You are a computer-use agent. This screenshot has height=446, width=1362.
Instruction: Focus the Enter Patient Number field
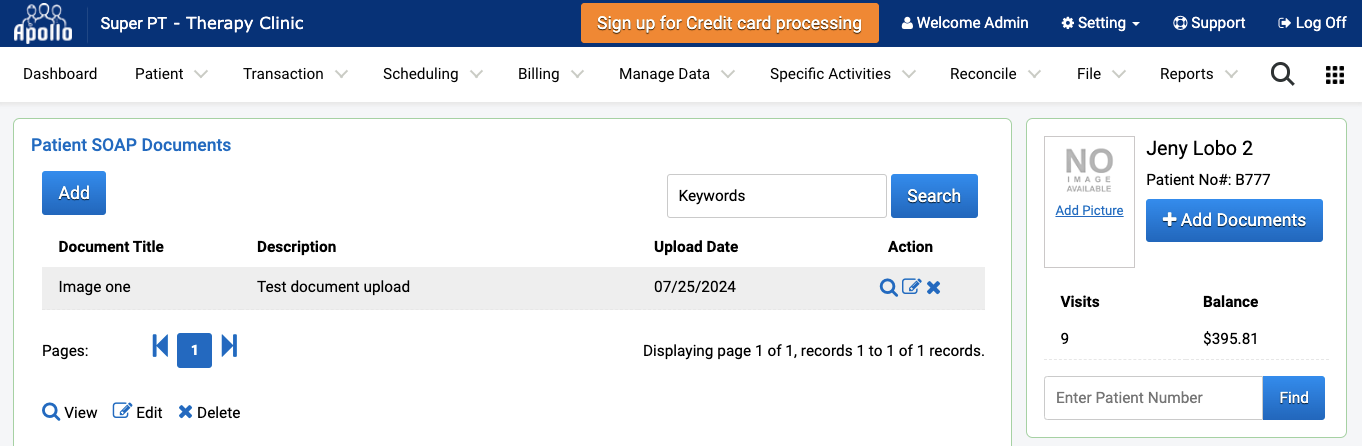click(x=1153, y=398)
